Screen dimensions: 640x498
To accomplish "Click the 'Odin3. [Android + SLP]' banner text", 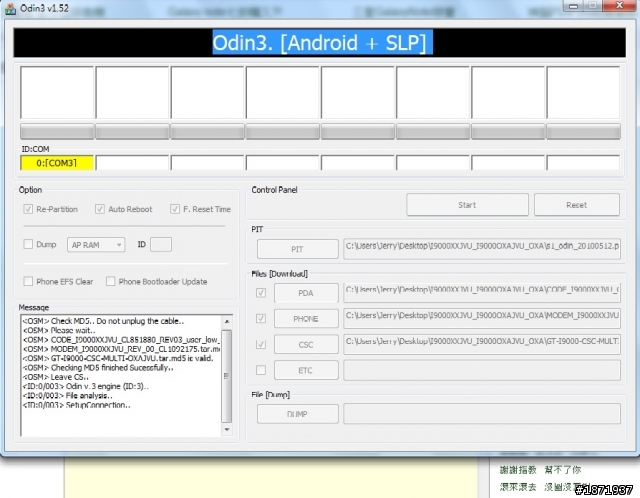I will point(322,42).
